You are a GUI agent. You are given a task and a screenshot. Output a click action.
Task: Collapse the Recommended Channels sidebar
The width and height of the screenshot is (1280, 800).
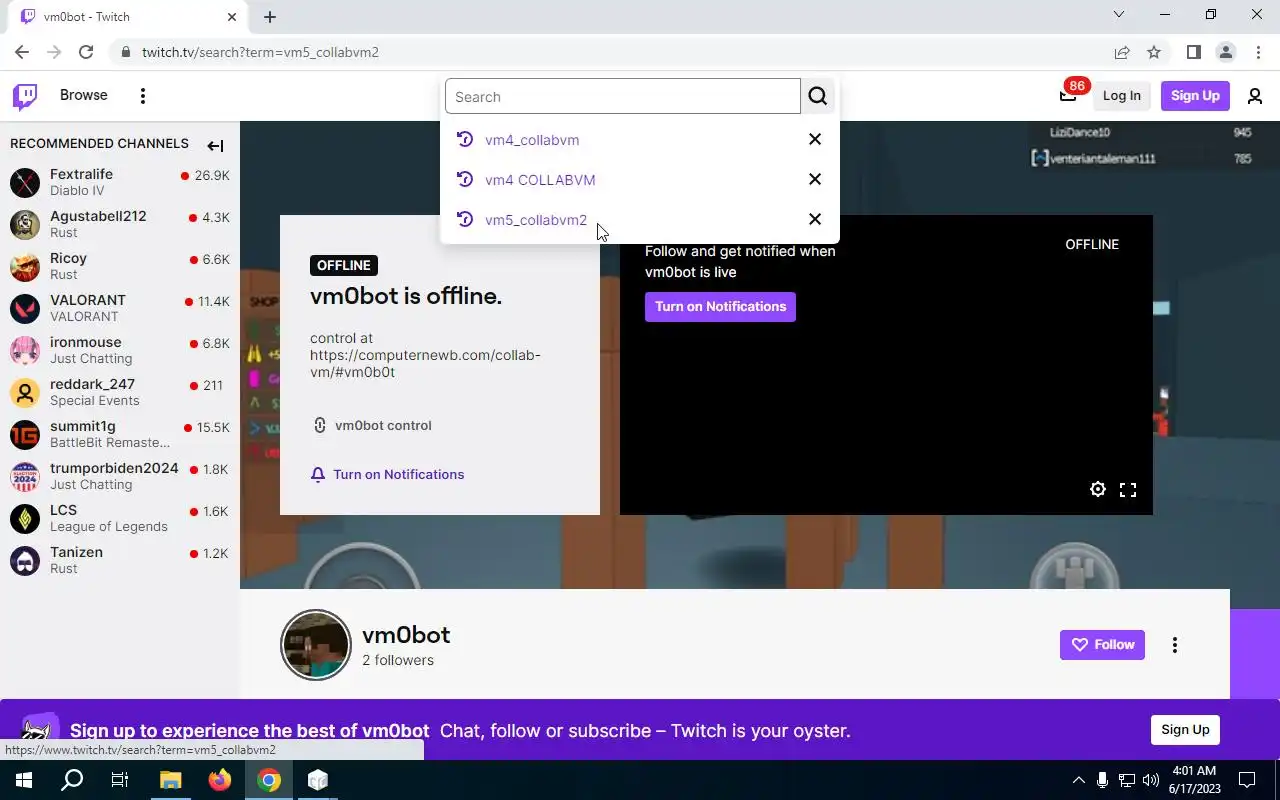(x=215, y=146)
